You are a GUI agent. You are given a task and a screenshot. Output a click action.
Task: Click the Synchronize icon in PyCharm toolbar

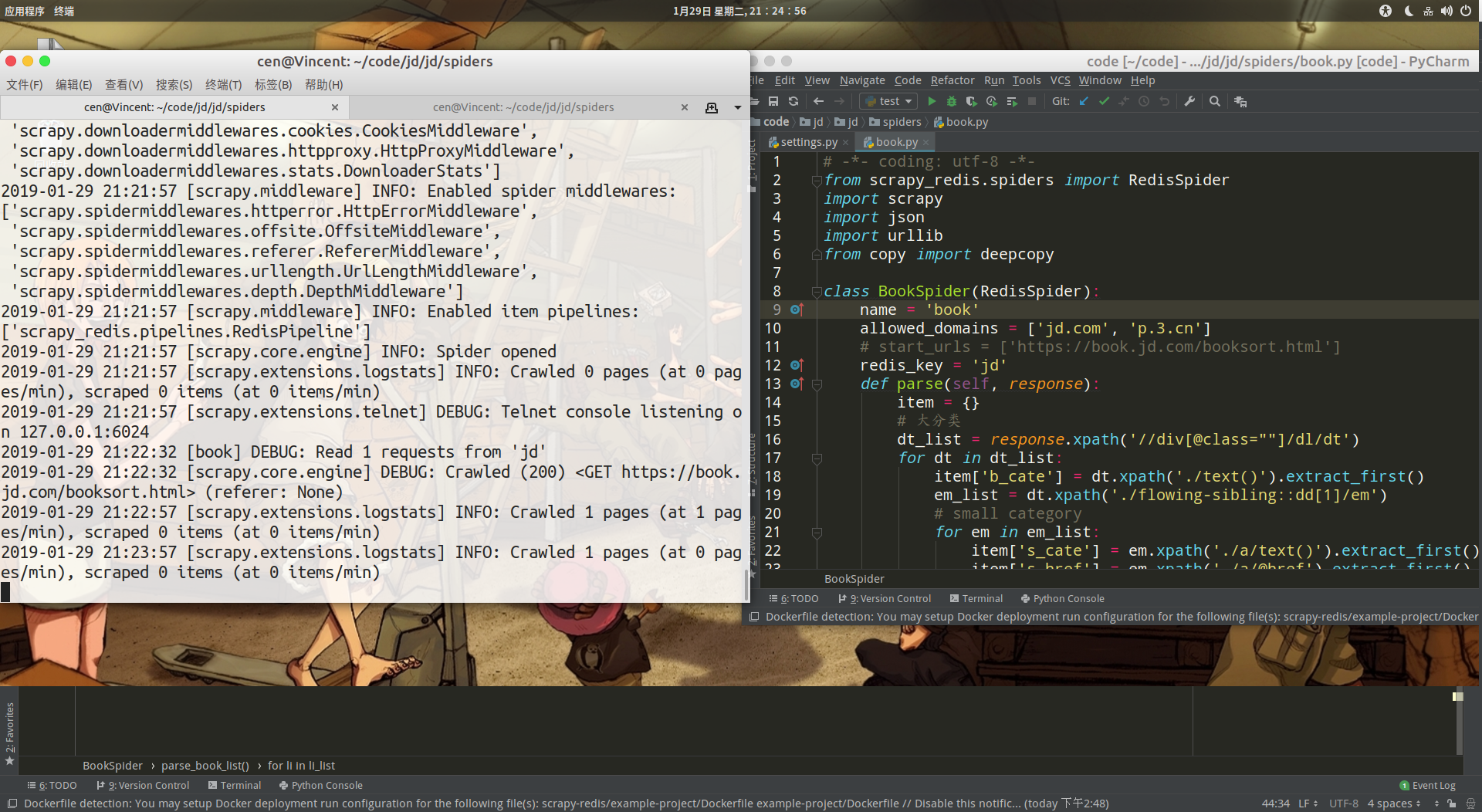pyautogui.click(x=793, y=101)
